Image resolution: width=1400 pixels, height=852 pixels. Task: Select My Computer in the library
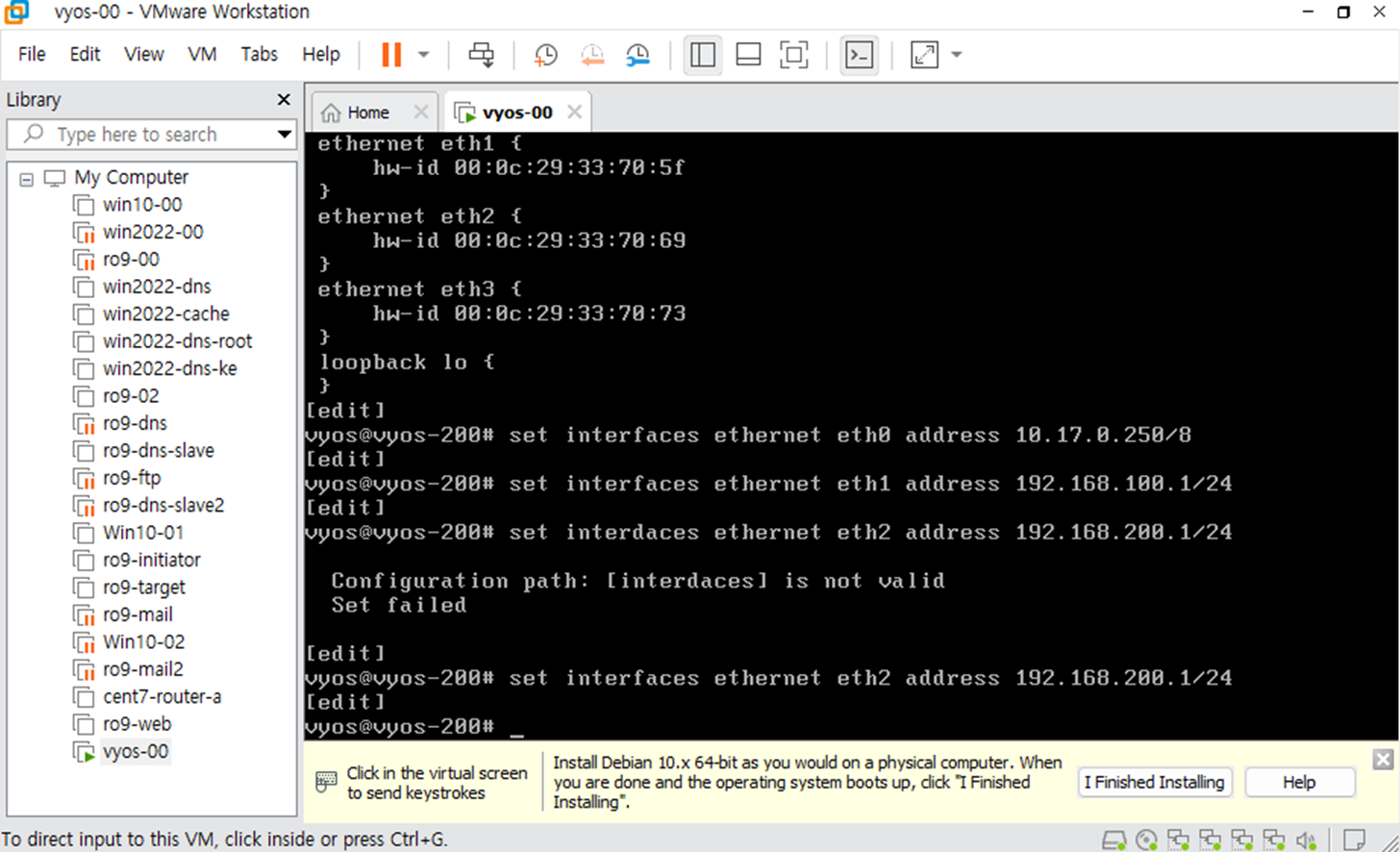pyautogui.click(x=131, y=177)
